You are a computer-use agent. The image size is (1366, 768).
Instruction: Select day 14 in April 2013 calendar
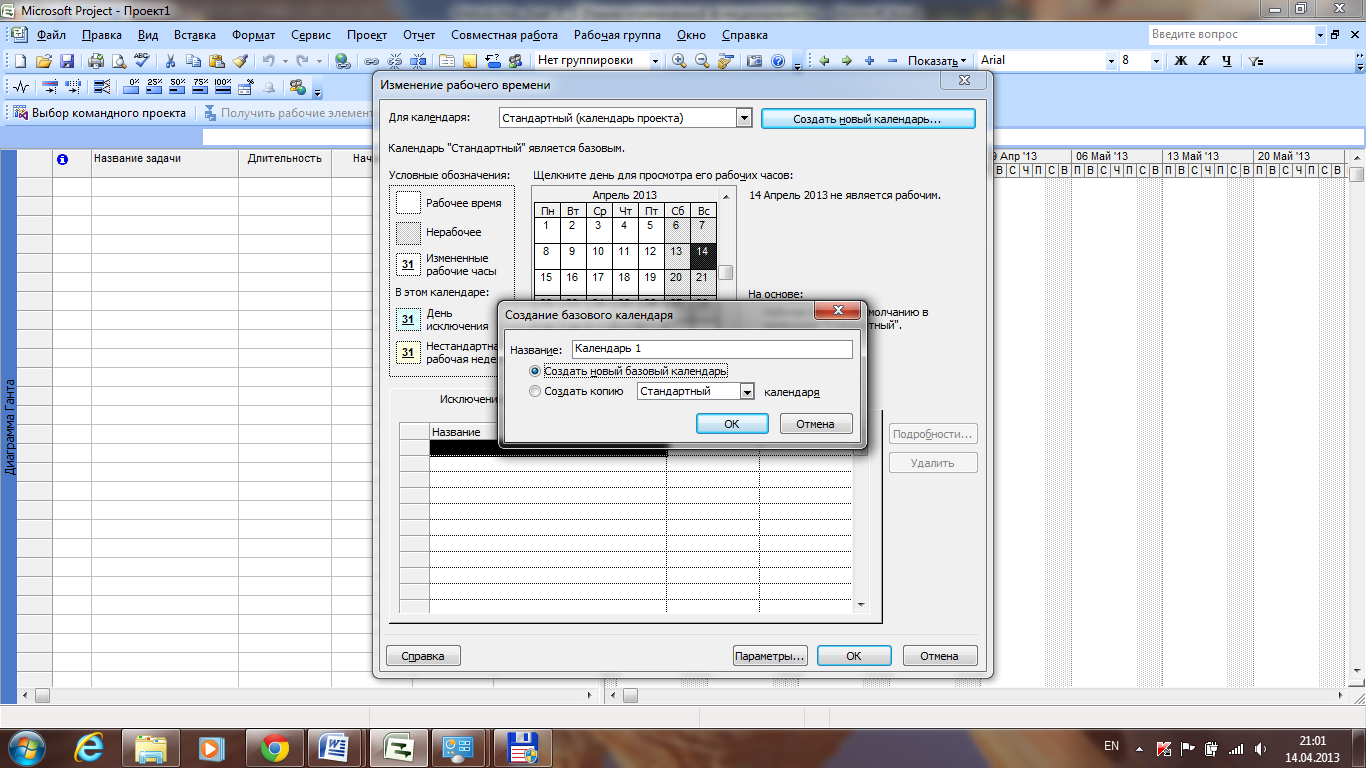[x=703, y=254]
